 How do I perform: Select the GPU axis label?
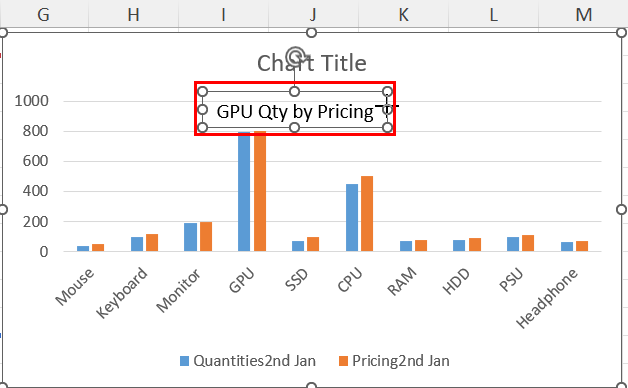click(242, 280)
